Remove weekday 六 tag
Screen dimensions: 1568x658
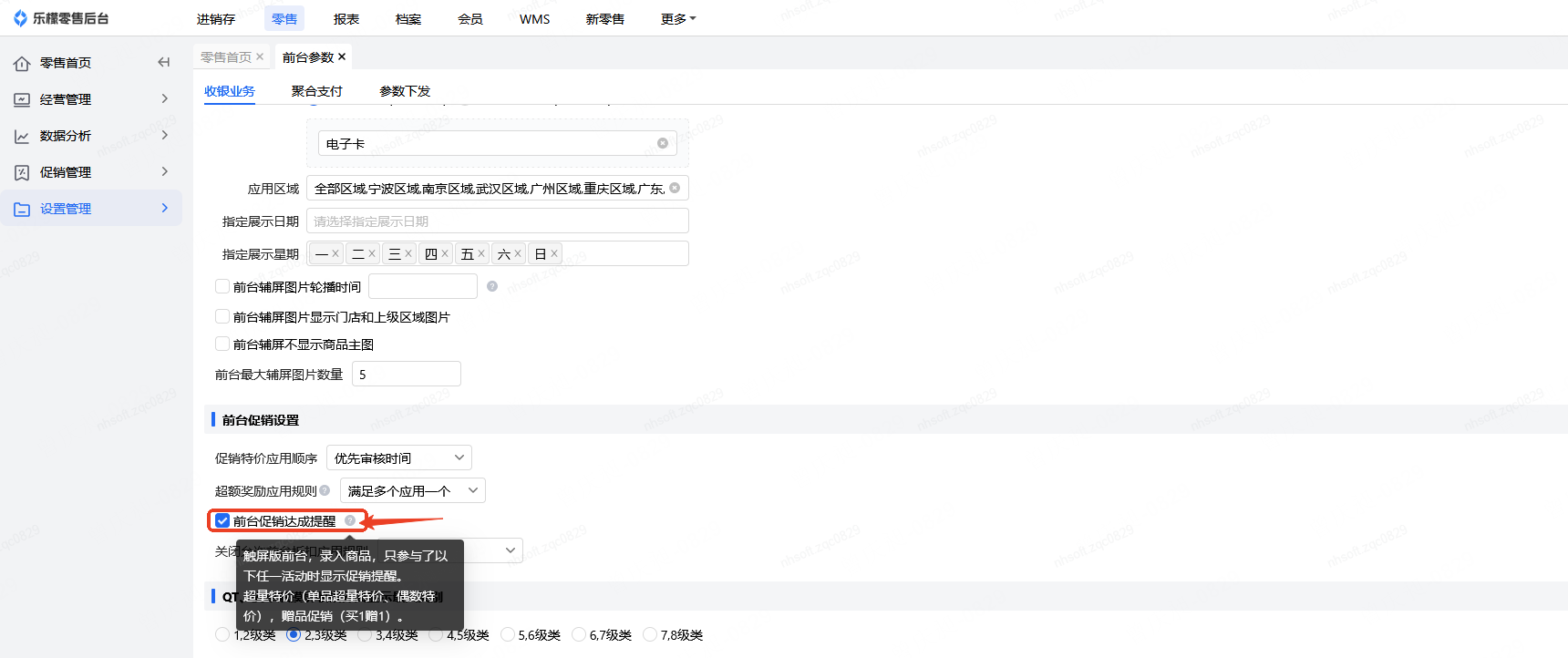click(x=518, y=253)
